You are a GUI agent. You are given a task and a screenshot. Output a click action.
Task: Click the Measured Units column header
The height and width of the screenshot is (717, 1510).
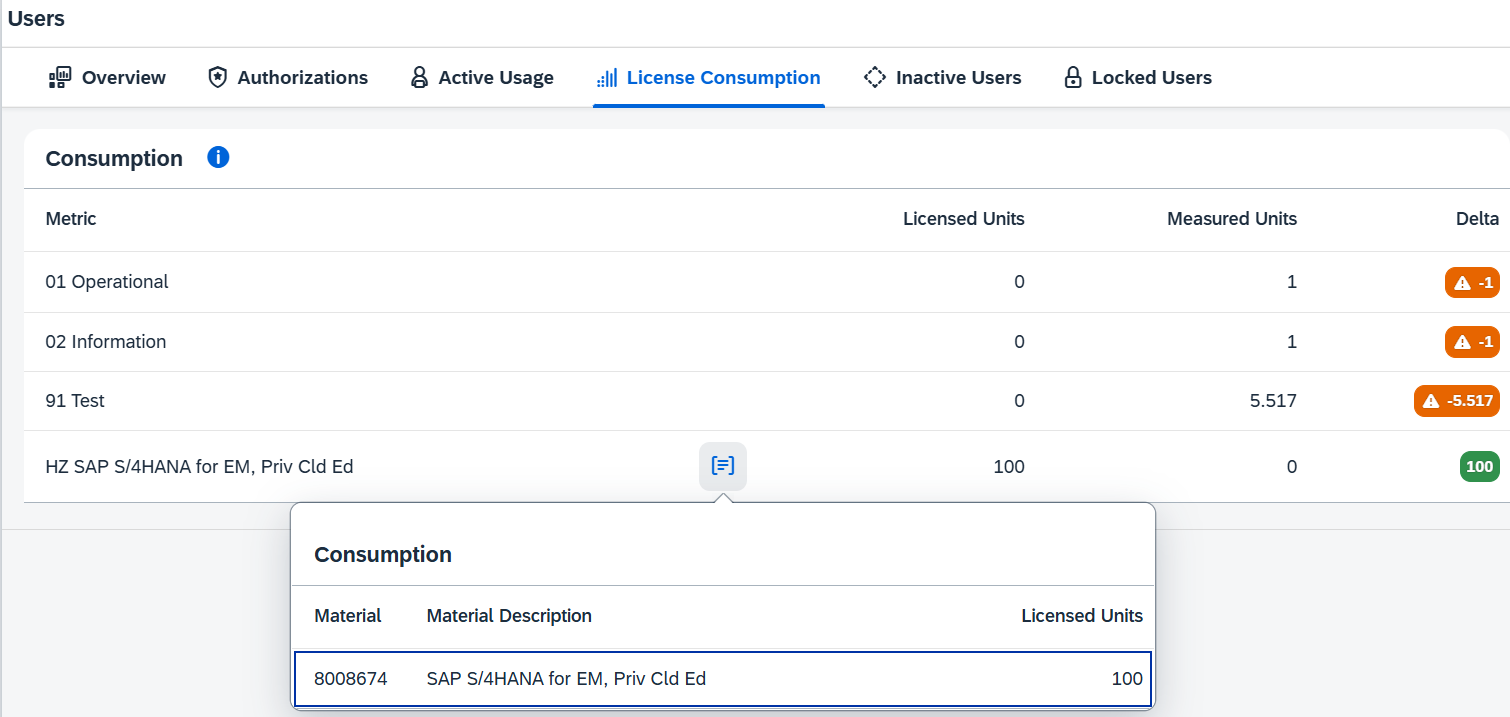[x=1231, y=219]
